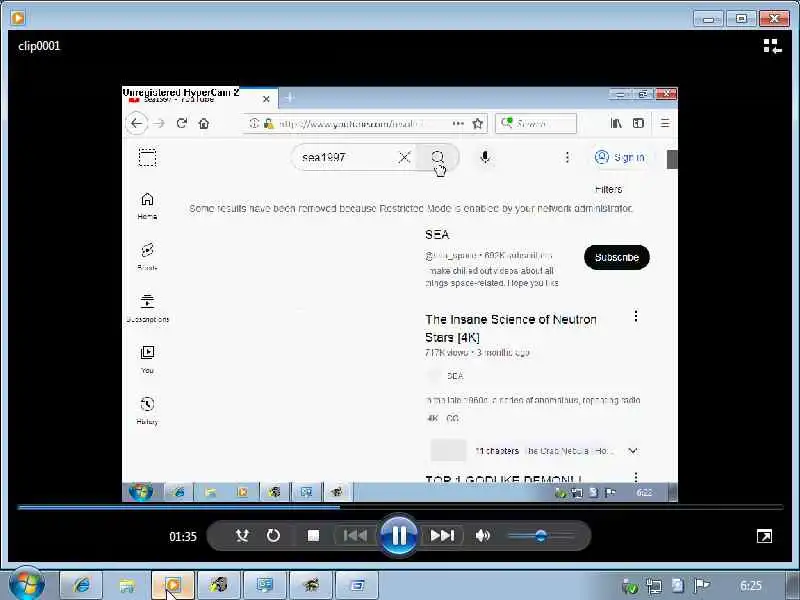Open Subscriptions in YouTube sidebar

(x=147, y=308)
